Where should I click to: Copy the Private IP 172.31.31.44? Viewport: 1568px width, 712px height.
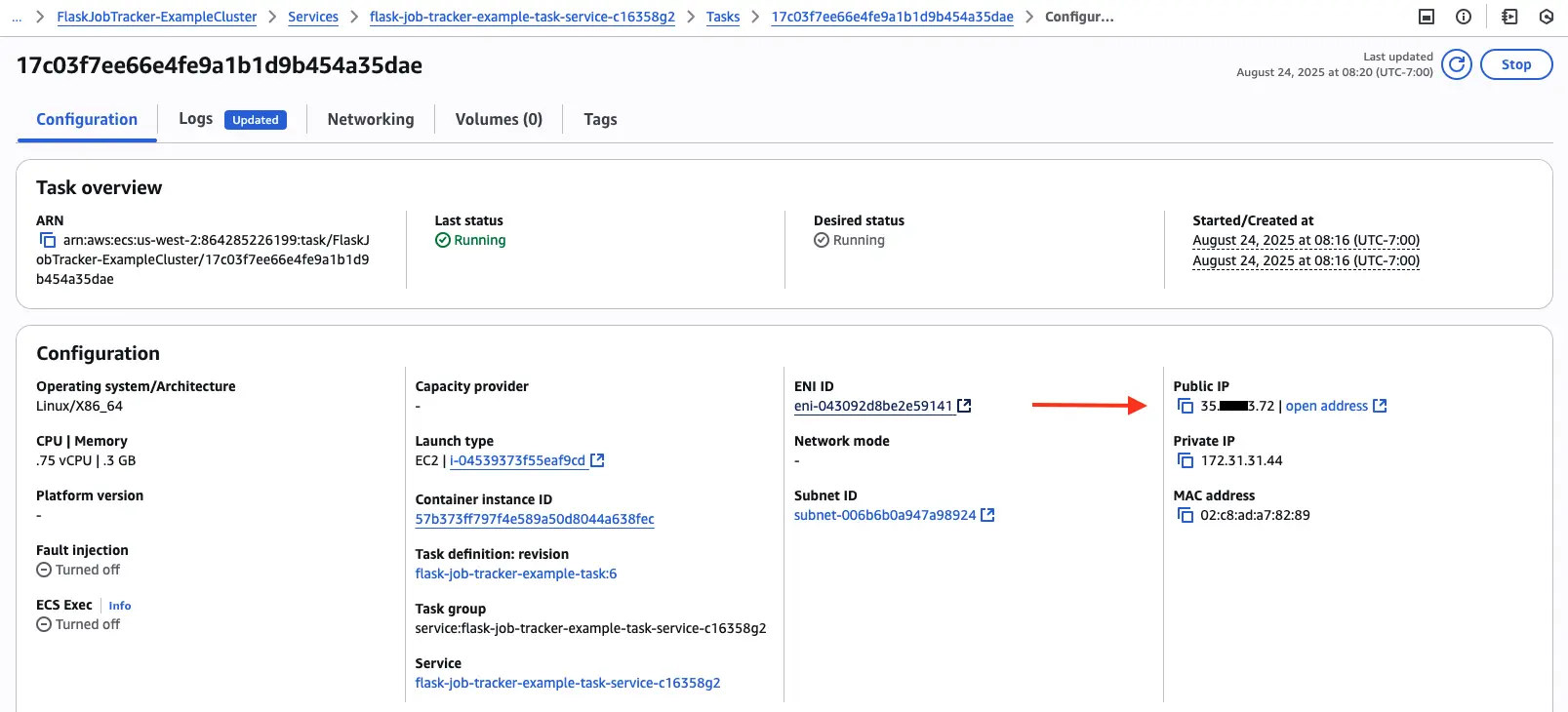[x=1186, y=460]
